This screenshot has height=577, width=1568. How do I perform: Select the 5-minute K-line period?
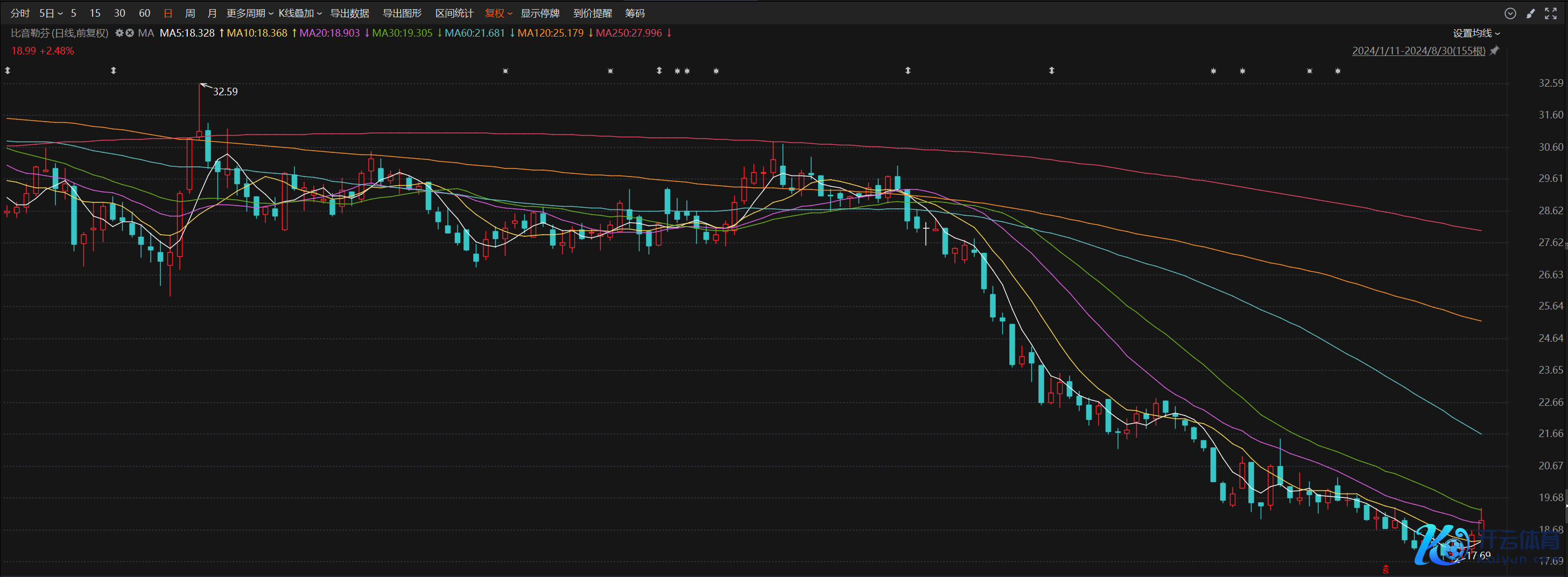pyautogui.click(x=74, y=13)
